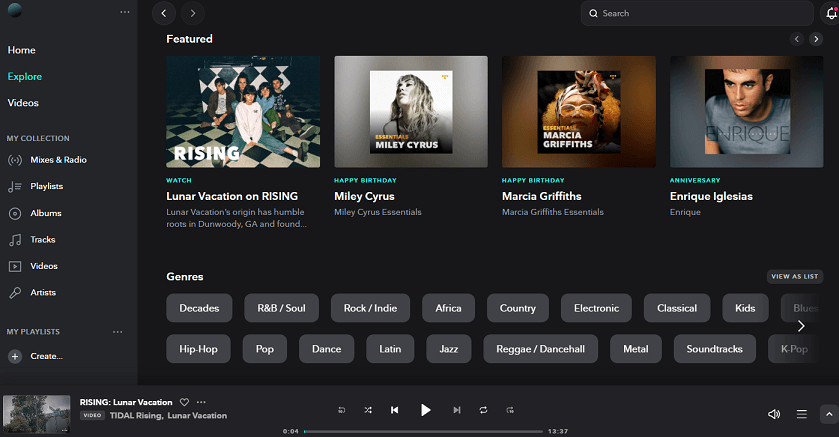839x437 pixels.
Task: Skip to next track
Action: (x=456, y=410)
